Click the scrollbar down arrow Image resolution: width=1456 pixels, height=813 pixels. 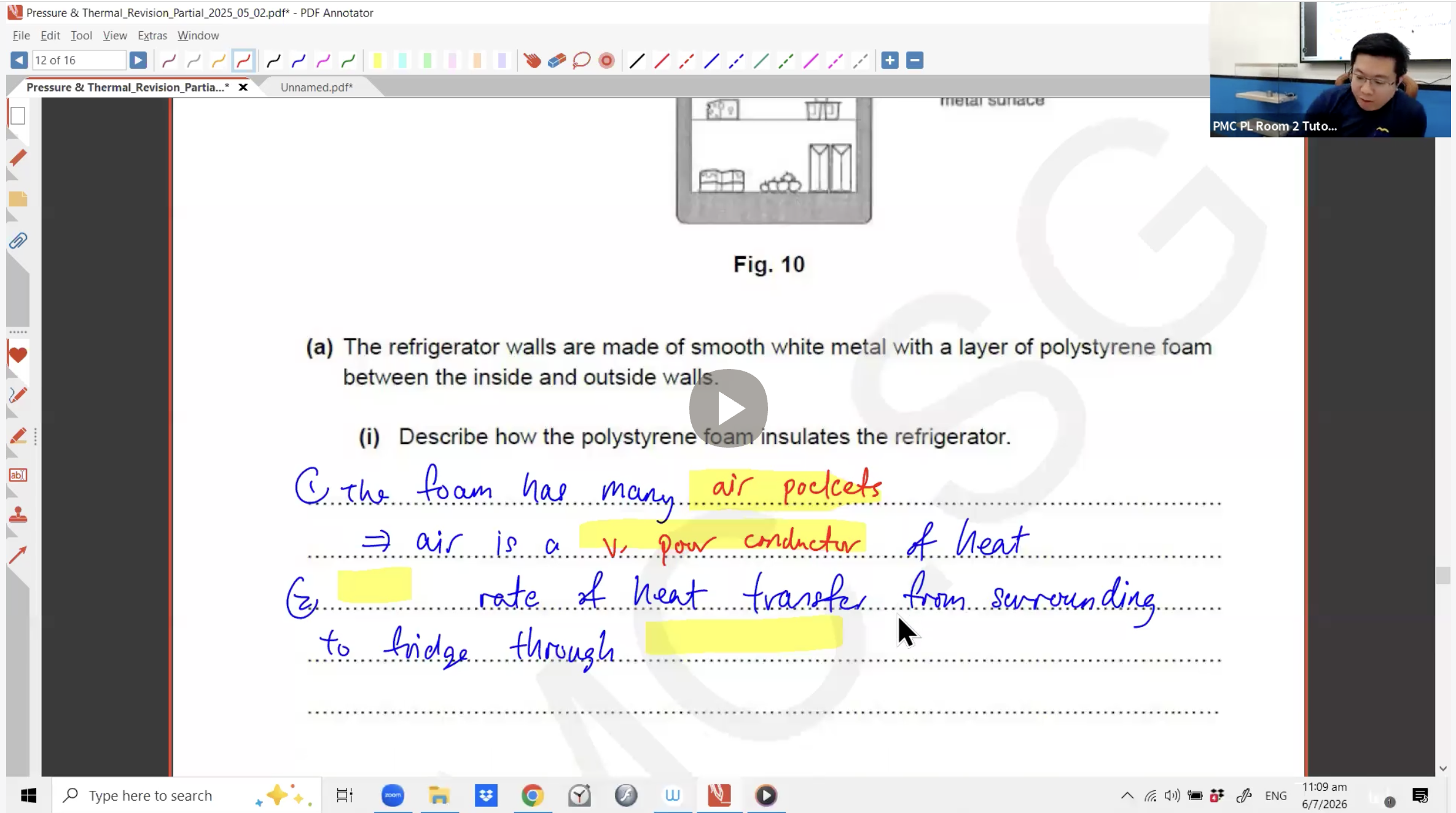pos(1443,769)
